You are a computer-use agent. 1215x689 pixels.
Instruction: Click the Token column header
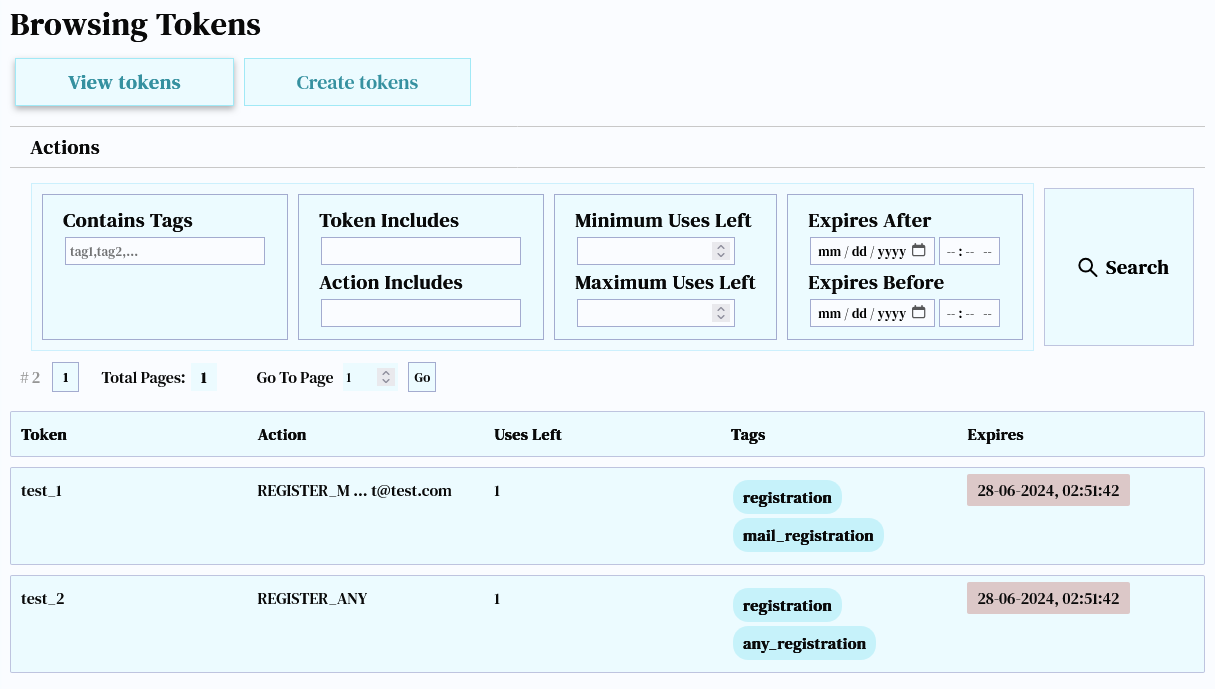pyautogui.click(x=44, y=434)
